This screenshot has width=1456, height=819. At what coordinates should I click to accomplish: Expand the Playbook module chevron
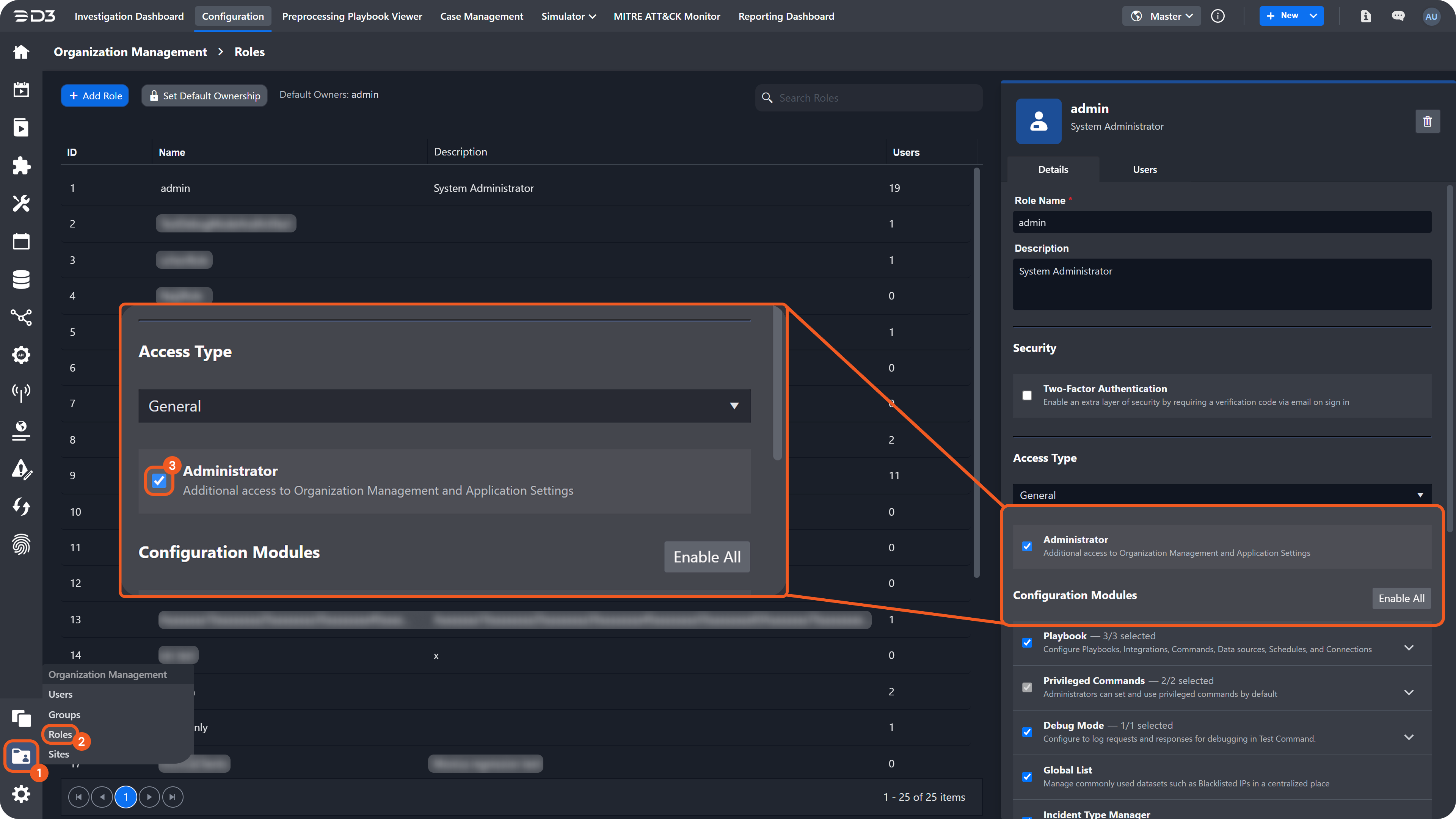(x=1409, y=648)
